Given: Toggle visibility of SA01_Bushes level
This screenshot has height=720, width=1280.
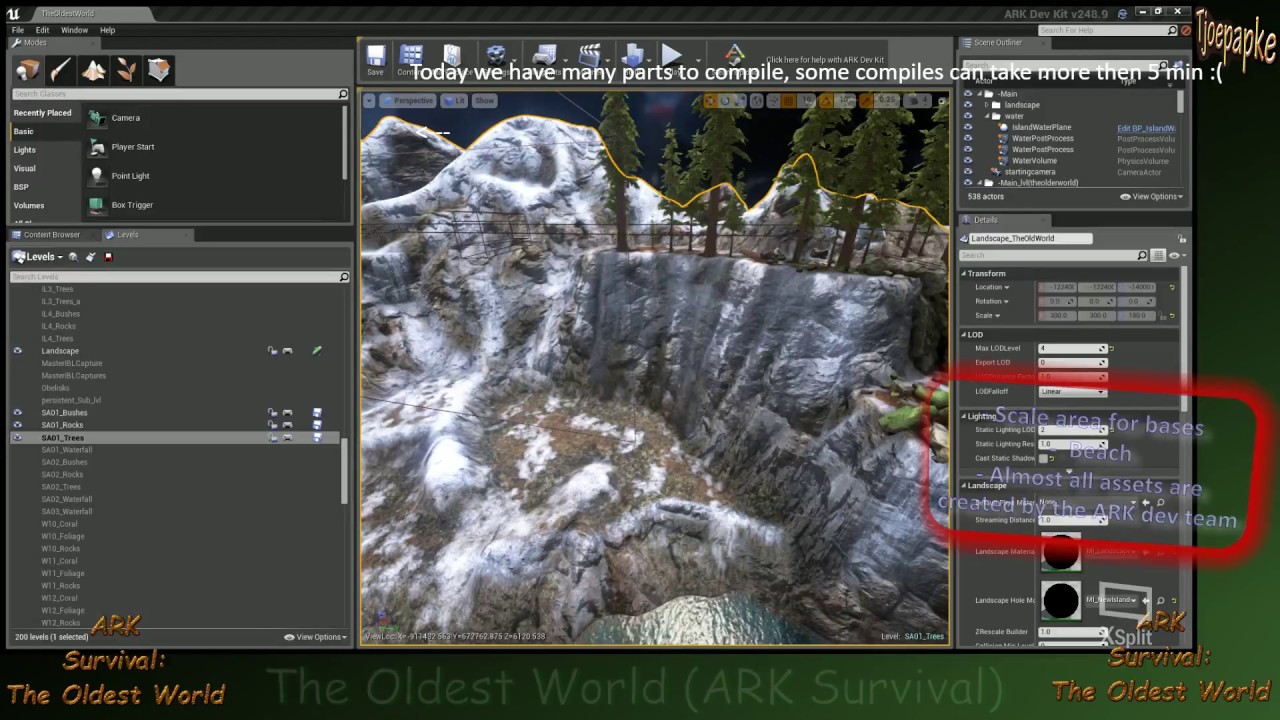Looking at the screenshot, I should click(17, 413).
